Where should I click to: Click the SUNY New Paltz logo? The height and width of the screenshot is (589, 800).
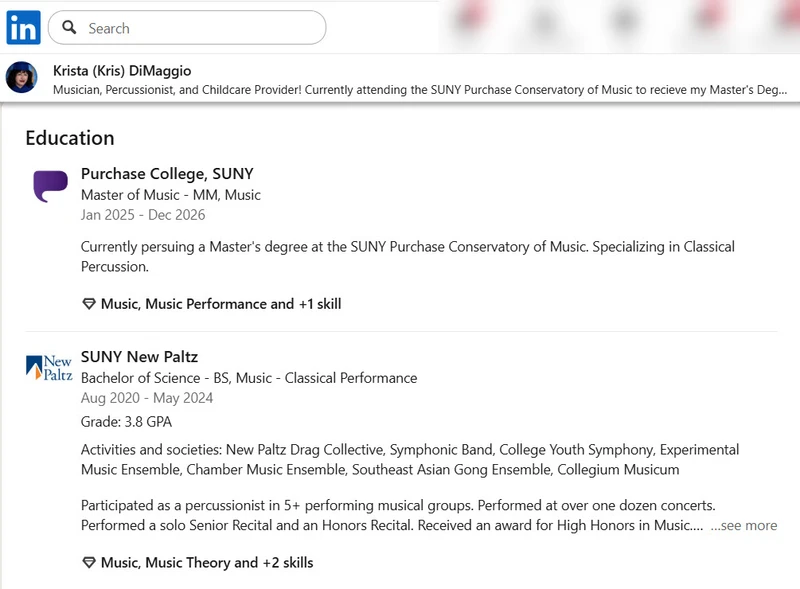pyautogui.click(x=49, y=367)
